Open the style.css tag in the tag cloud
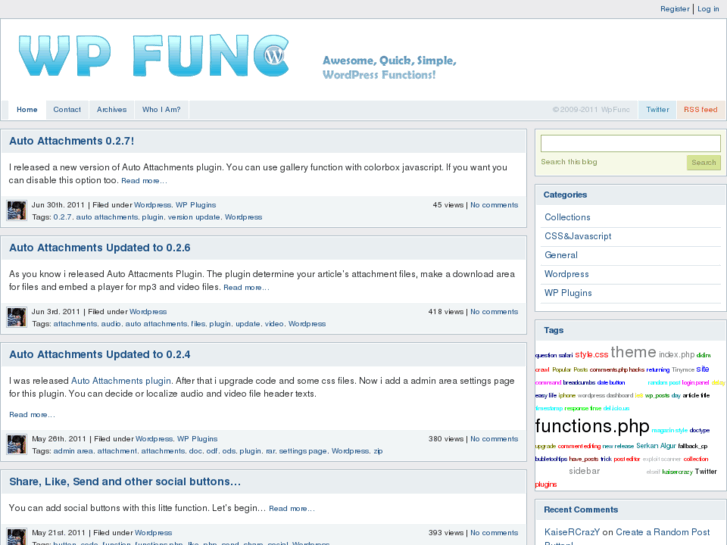Screen dimensions: 727x545 click(x=592, y=355)
